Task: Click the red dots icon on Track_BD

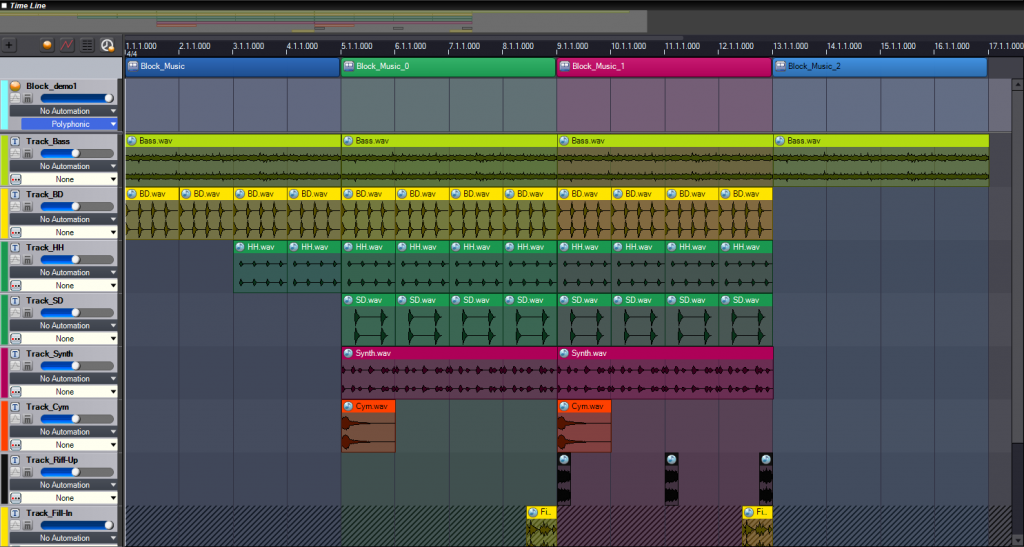Action: coord(15,232)
